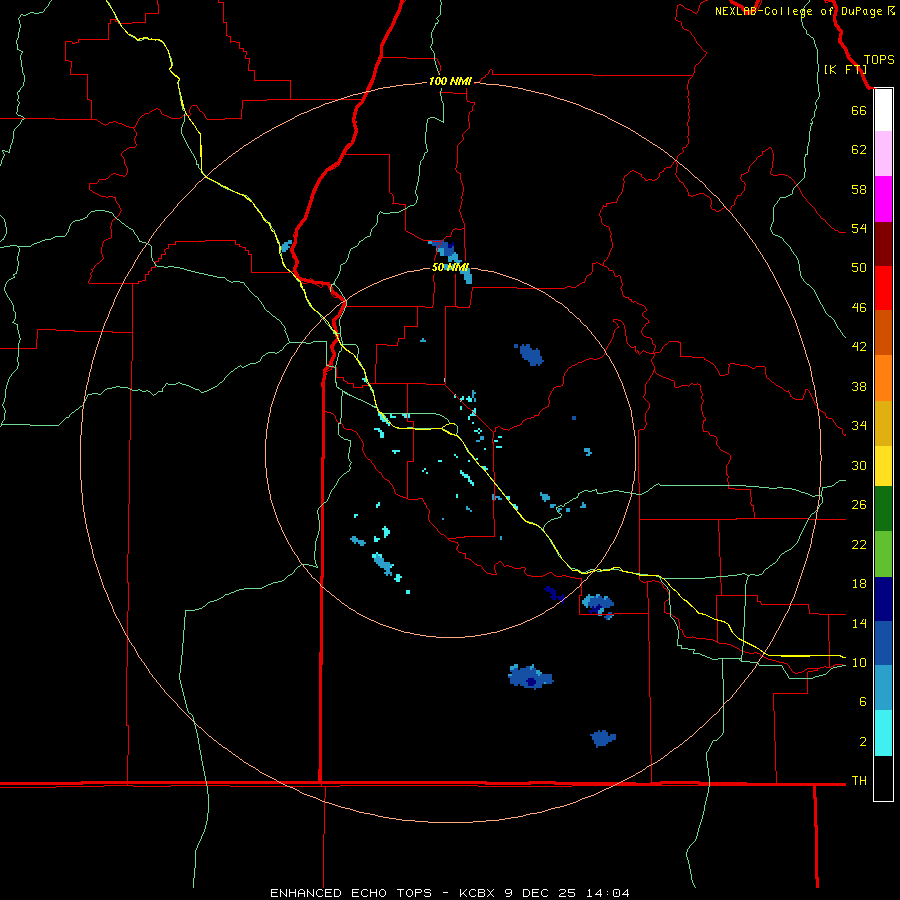Click the black TH legend swatch
Screen dimensions: 900x900
[883, 778]
